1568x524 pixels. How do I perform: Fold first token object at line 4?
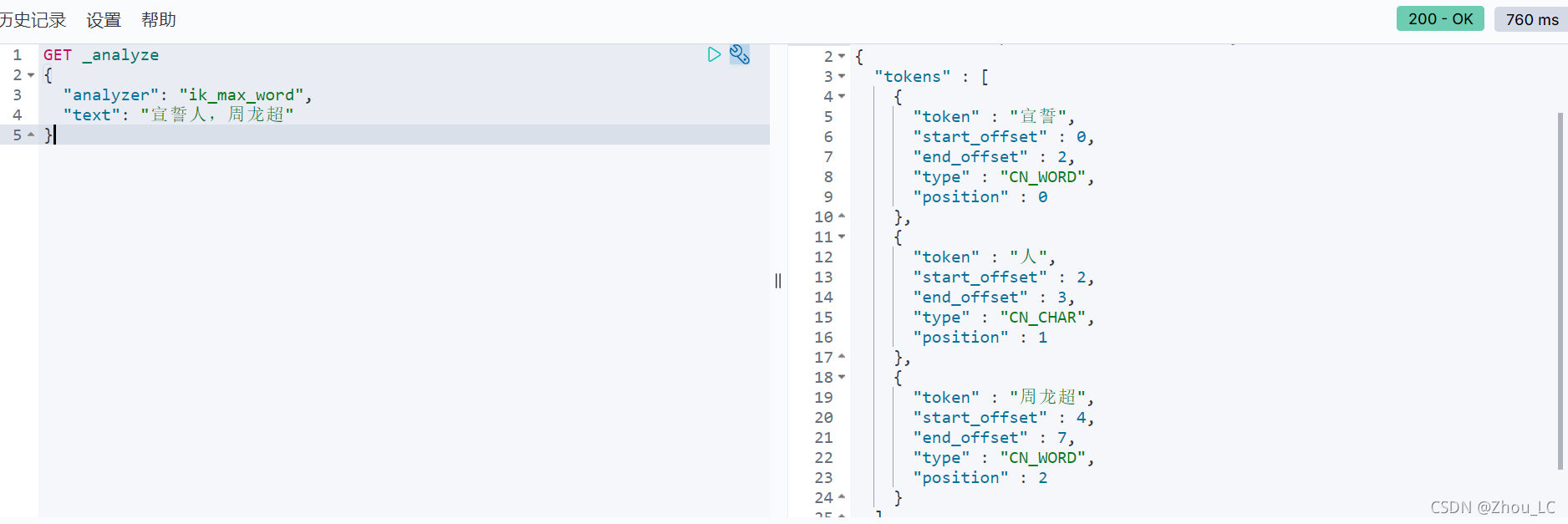tap(842, 96)
